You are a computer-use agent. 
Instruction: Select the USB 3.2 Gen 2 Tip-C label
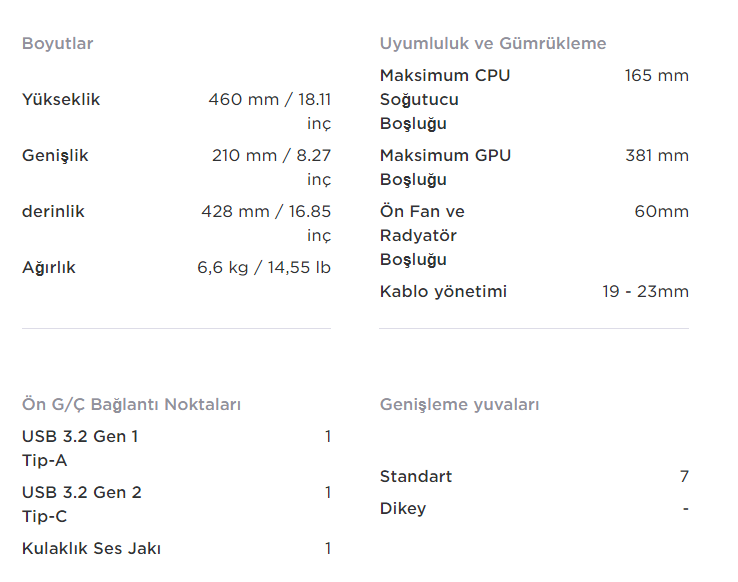[81, 504]
